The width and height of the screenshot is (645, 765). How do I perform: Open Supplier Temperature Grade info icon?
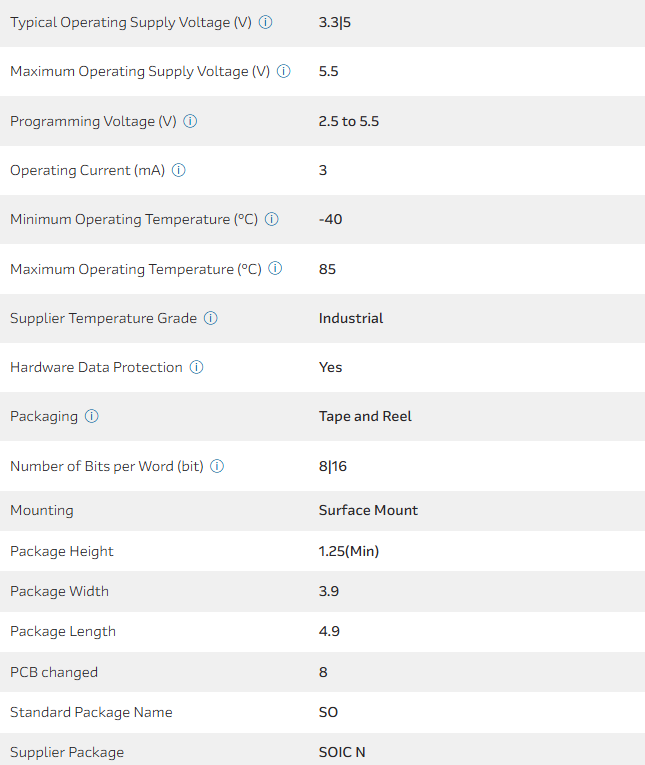[211, 318]
